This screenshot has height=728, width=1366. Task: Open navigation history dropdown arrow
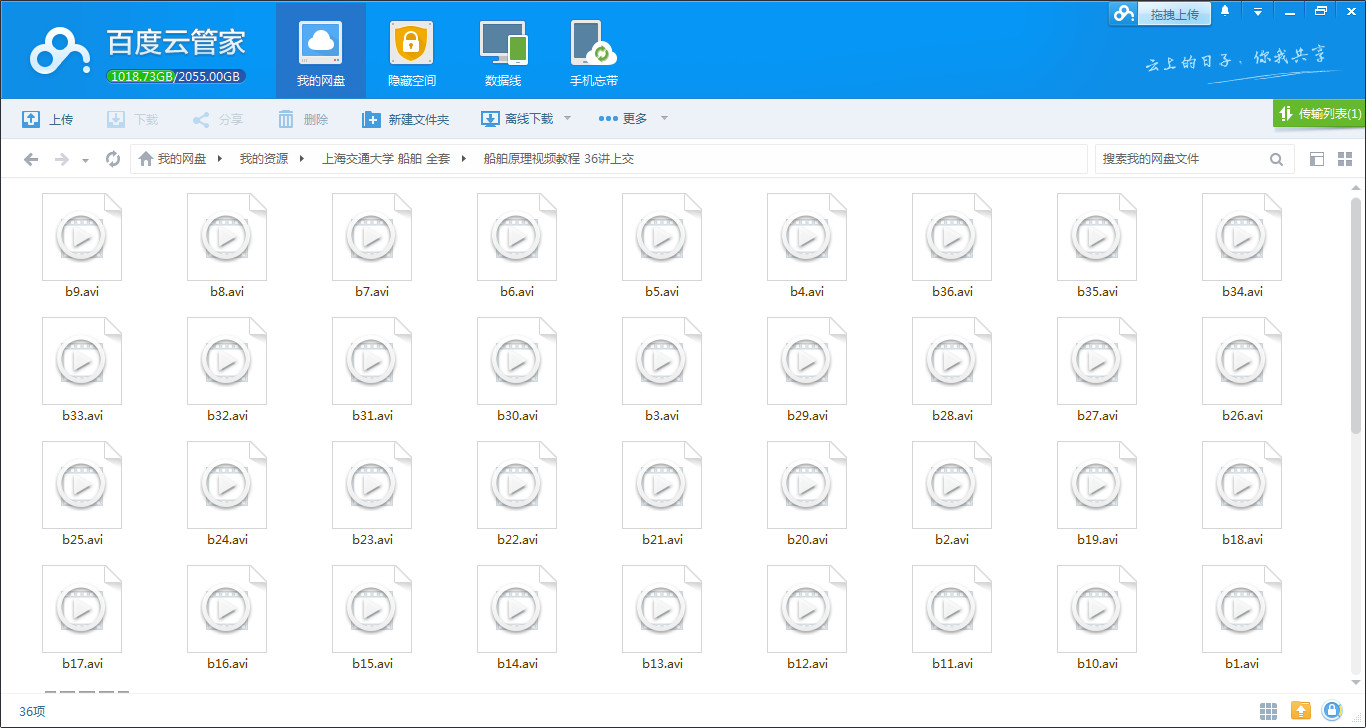click(x=85, y=160)
